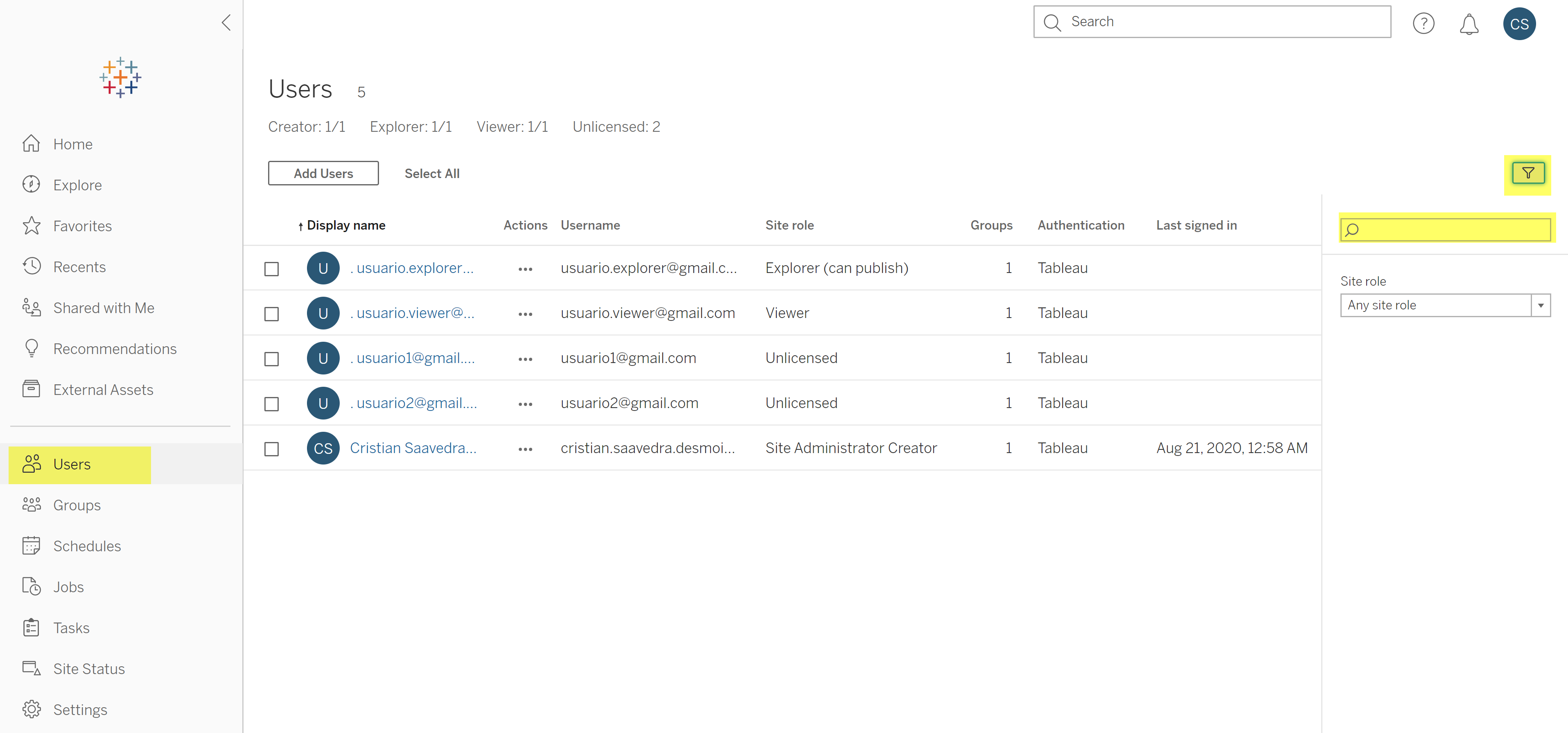Open actions menu for usuario.viewer row
Image resolution: width=1568 pixels, height=733 pixels.
525,313
